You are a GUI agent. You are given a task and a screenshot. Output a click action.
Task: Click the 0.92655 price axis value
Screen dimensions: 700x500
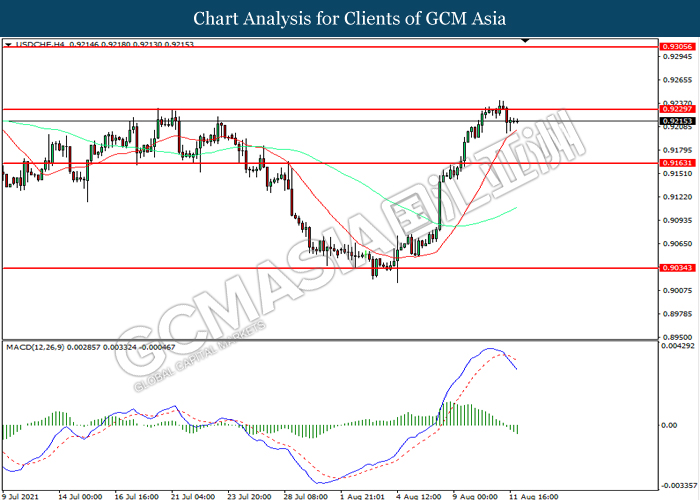(678, 80)
